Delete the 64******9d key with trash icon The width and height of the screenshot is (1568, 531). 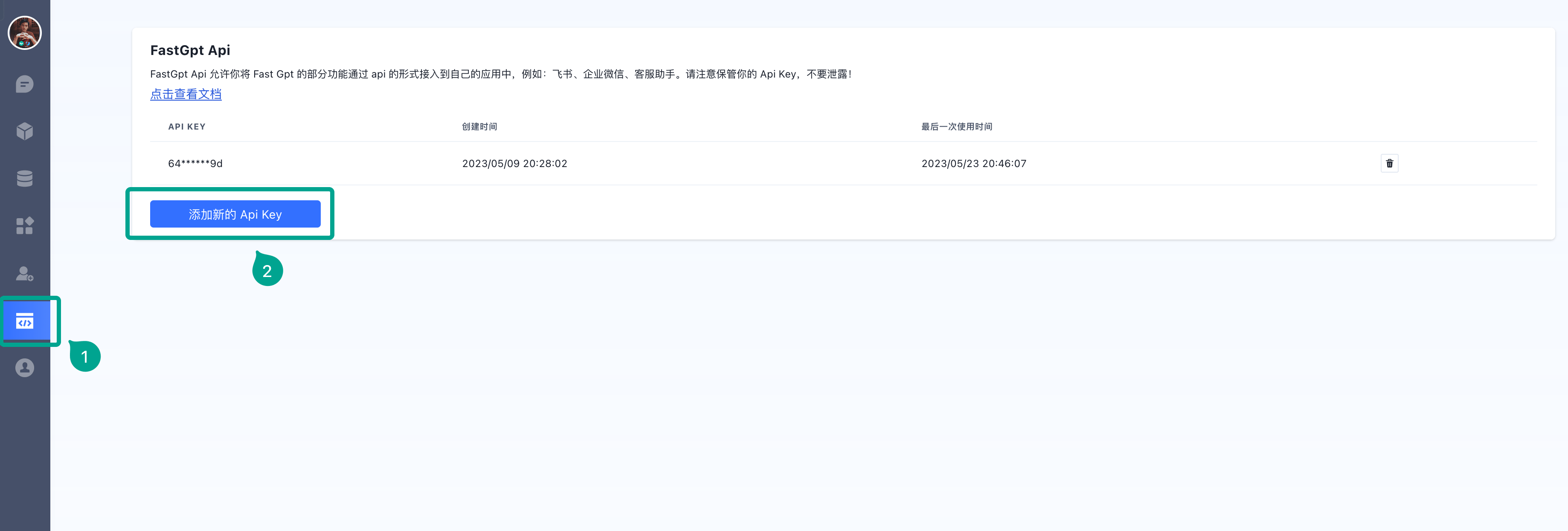(1389, 163)
